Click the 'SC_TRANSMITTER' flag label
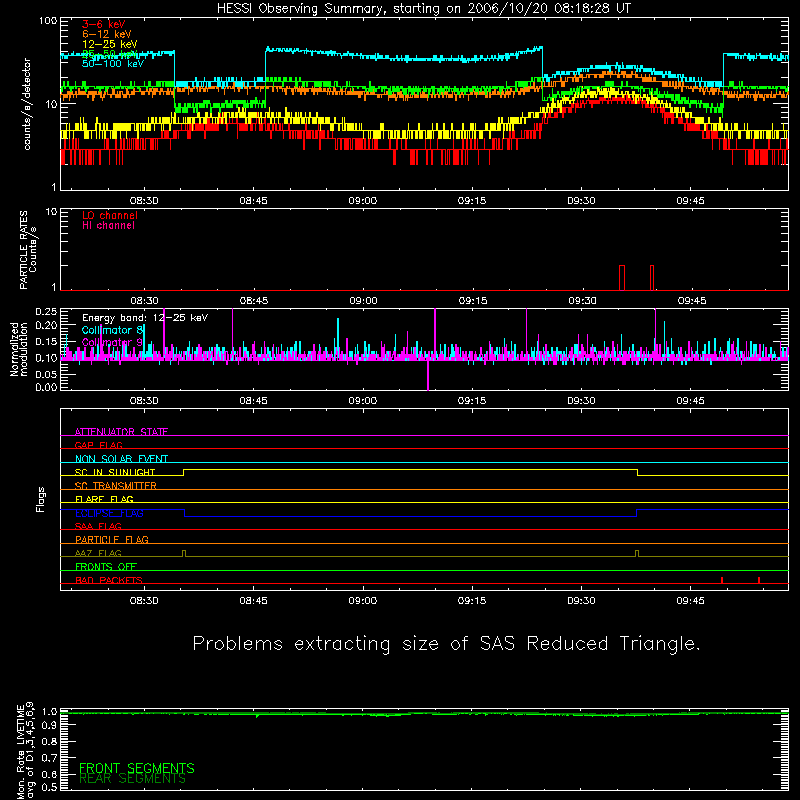 115,486
